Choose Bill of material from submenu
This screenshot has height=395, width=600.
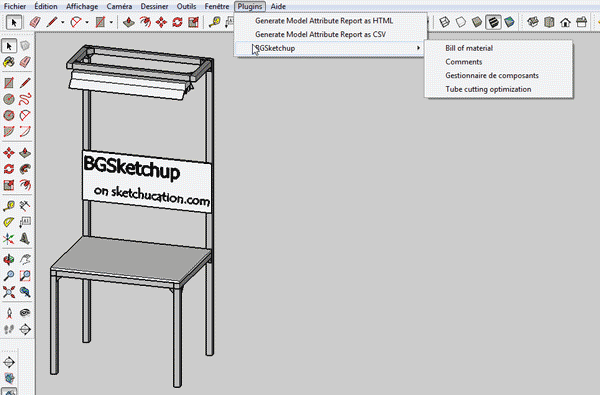469,48
